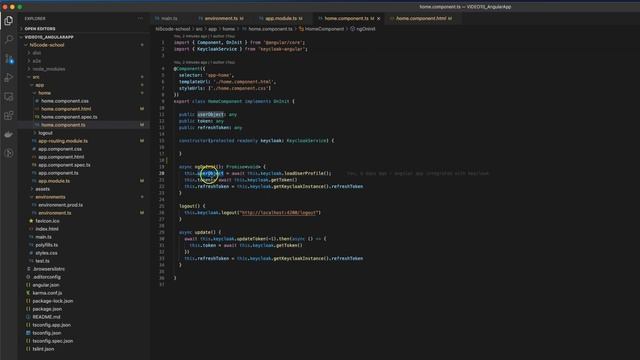The height and width of the screenshot is (360, 640).
Task: Open index.html in the file tree
Action: (46, 229)
